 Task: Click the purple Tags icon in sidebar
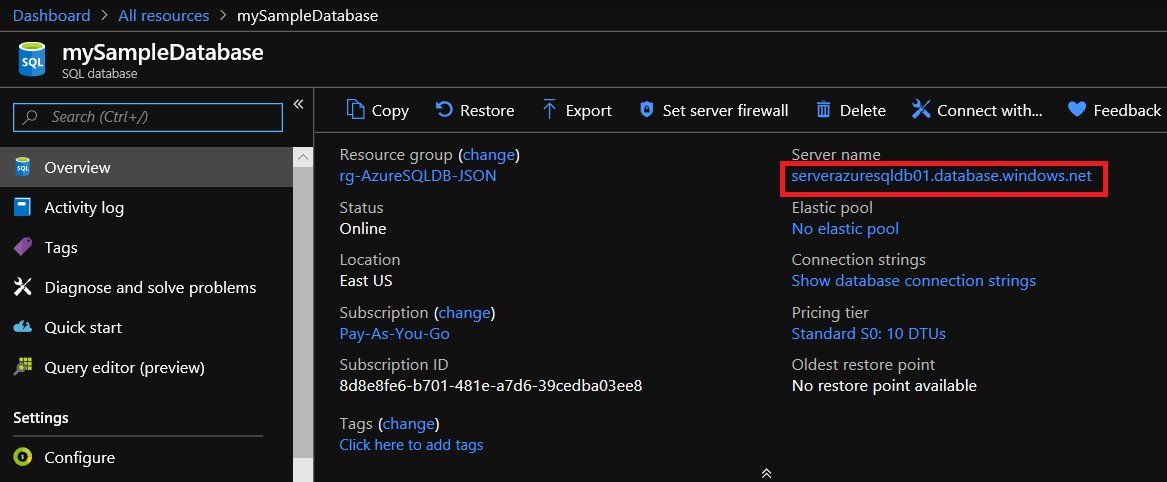23,247
